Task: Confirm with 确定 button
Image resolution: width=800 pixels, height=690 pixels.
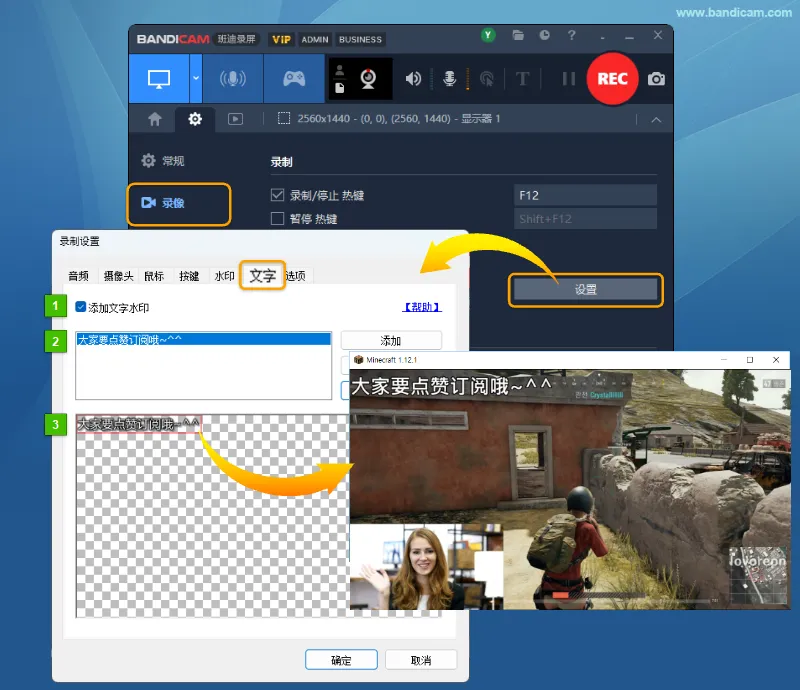Action: coord(341,660)
